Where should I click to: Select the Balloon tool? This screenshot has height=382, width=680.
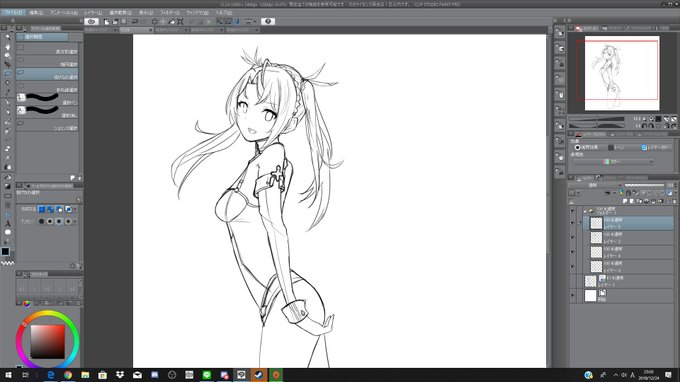(x=7, y=232)
